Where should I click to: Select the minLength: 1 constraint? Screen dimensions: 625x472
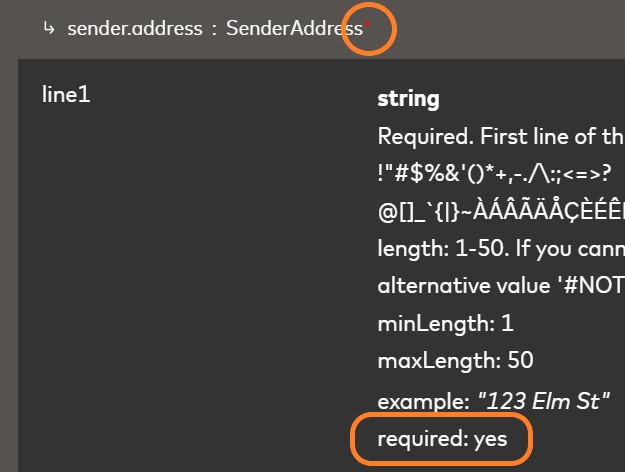430,323
